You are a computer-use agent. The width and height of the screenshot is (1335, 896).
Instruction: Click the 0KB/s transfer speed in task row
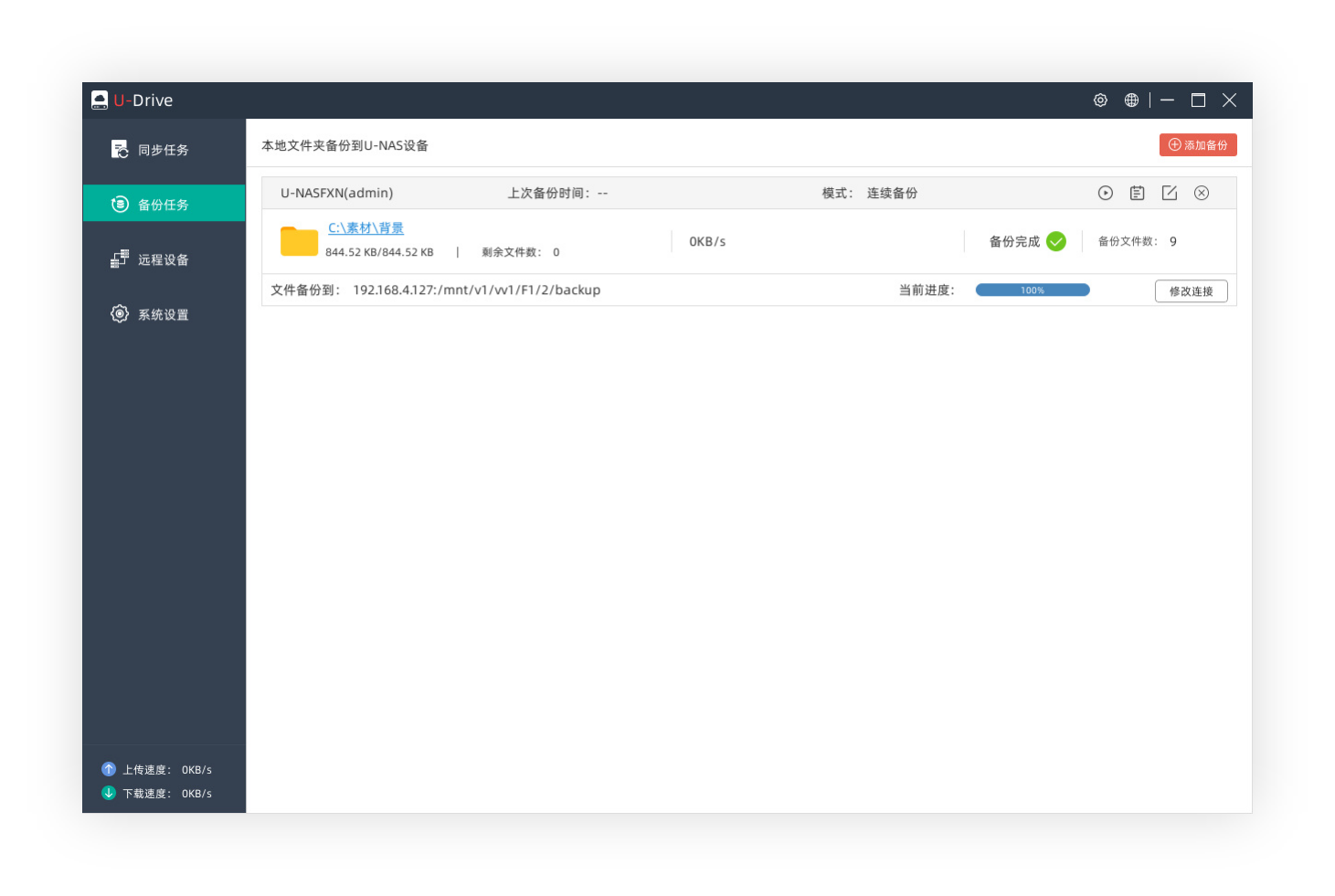tap(707, 241)
